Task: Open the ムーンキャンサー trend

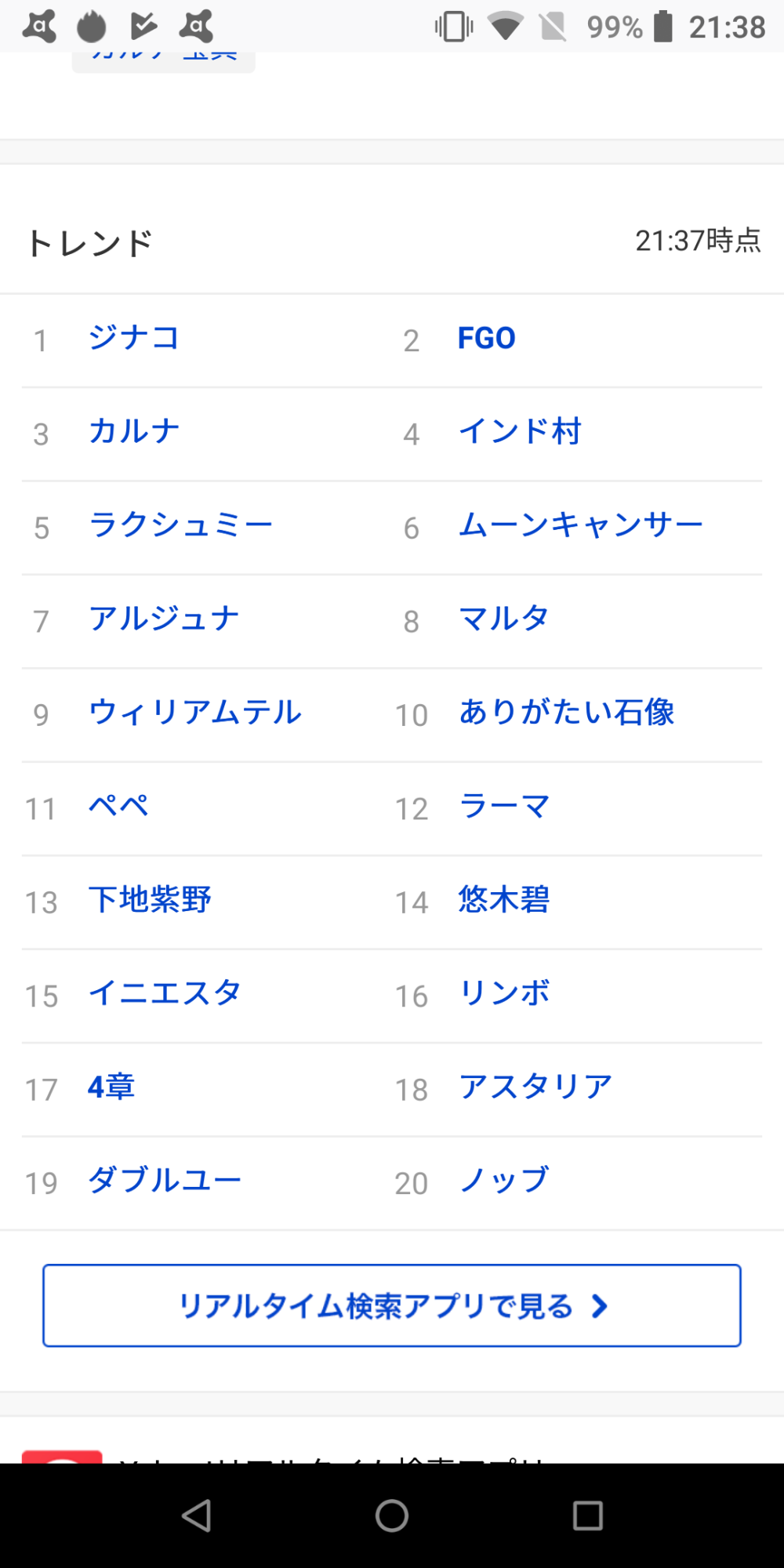Action: point(581,525)
